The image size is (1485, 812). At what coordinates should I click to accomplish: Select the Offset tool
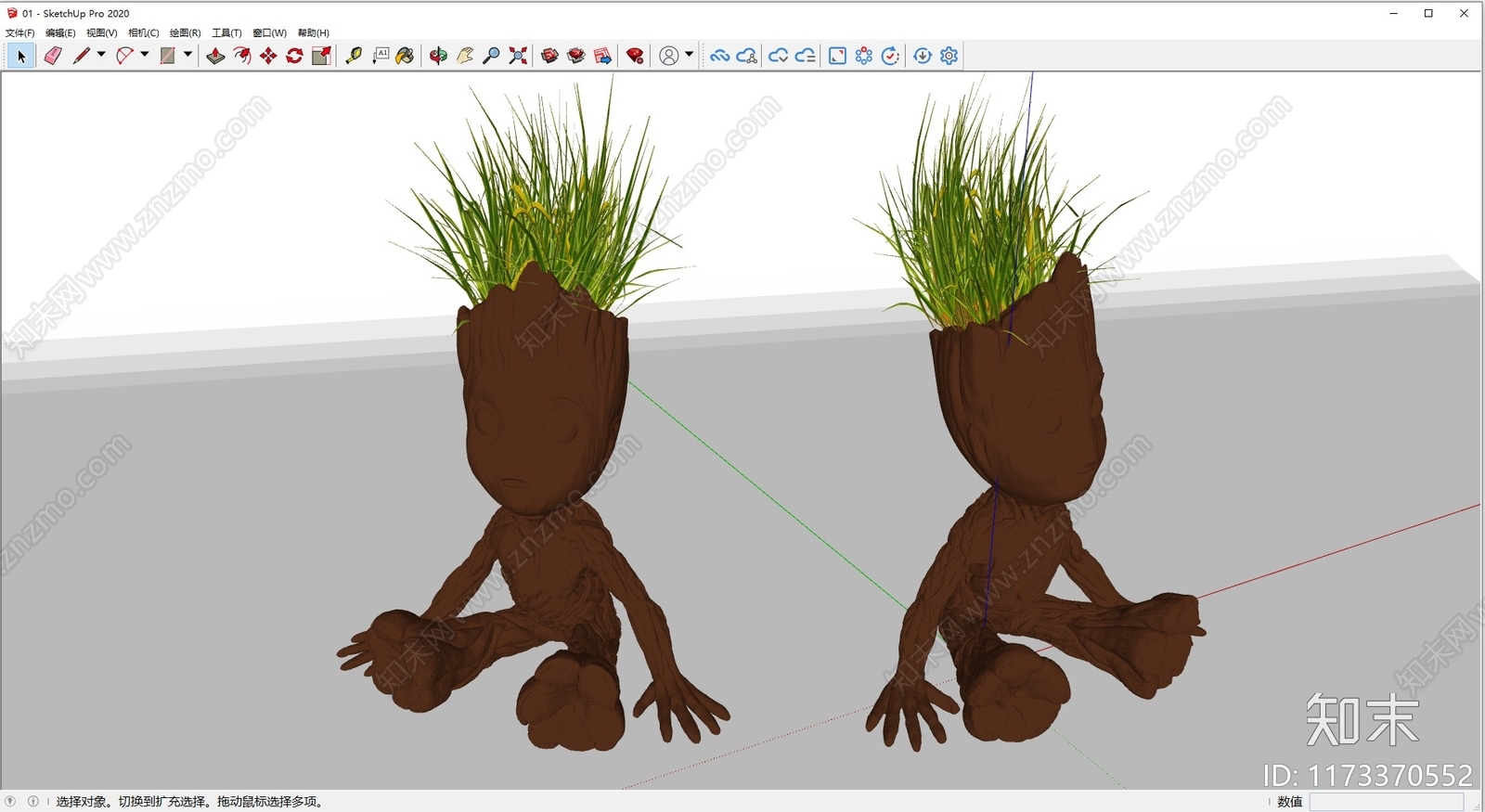pyautogui.click(x=242, y=57)
